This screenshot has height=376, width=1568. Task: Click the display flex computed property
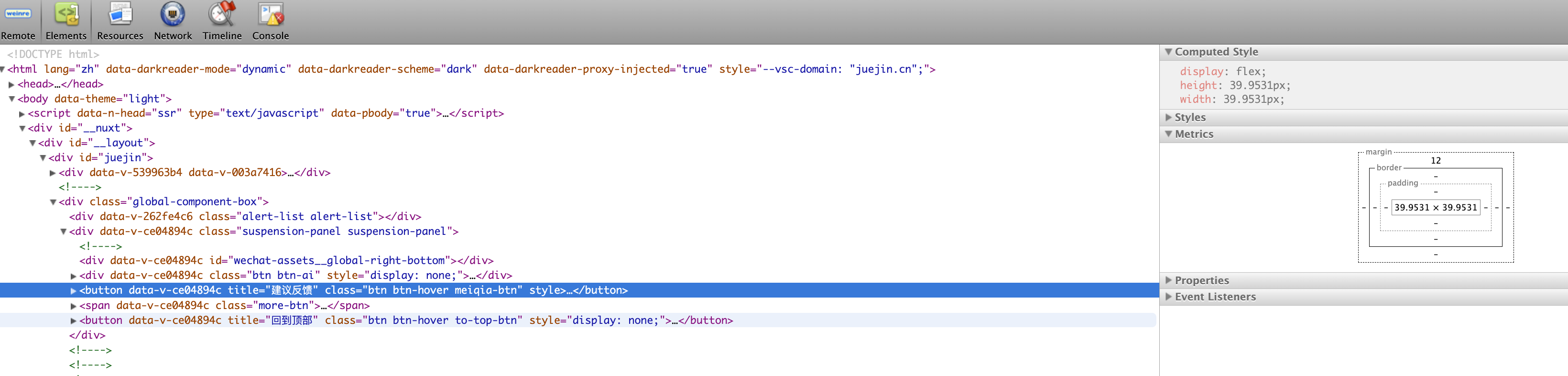tap(1222, 71)
